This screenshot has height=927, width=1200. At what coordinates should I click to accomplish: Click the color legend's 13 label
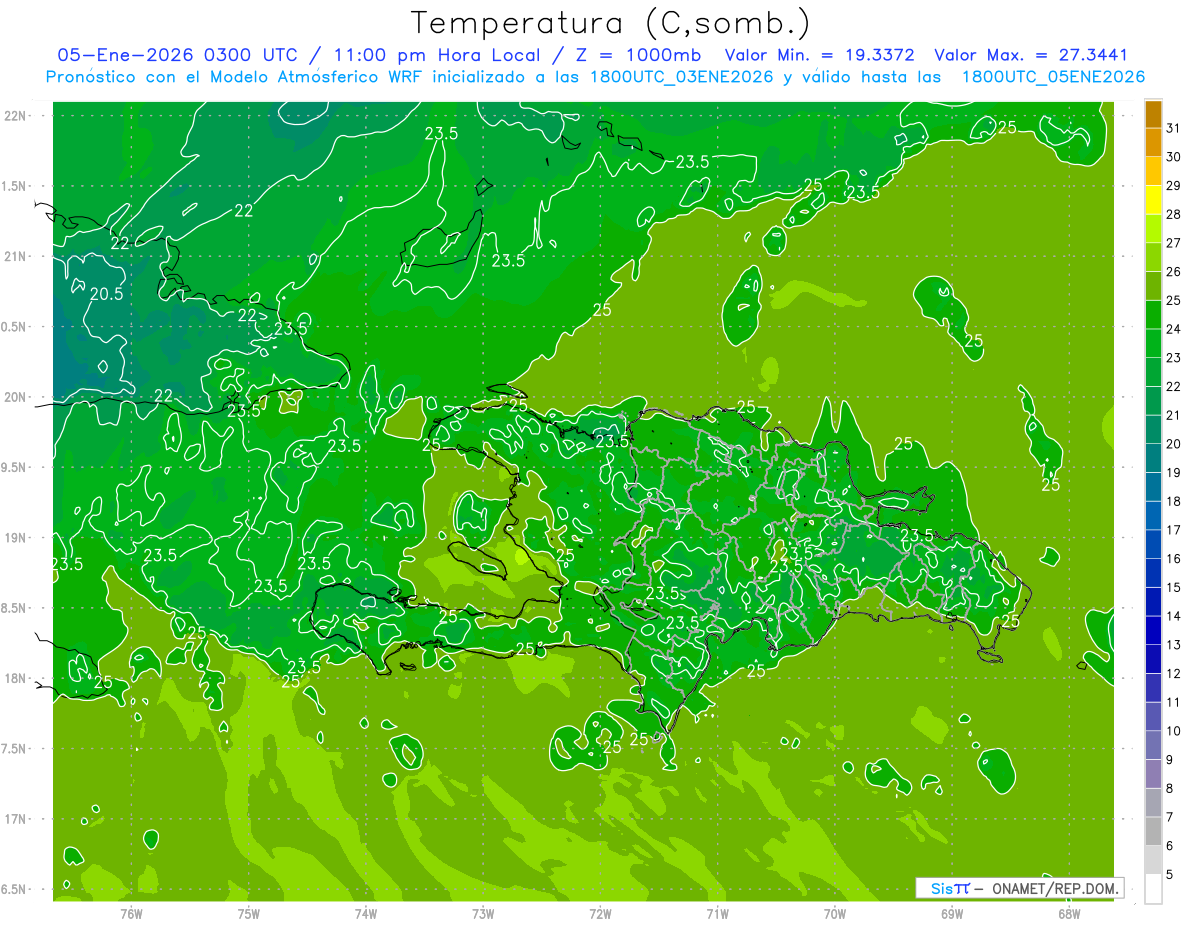[1173, 645]
